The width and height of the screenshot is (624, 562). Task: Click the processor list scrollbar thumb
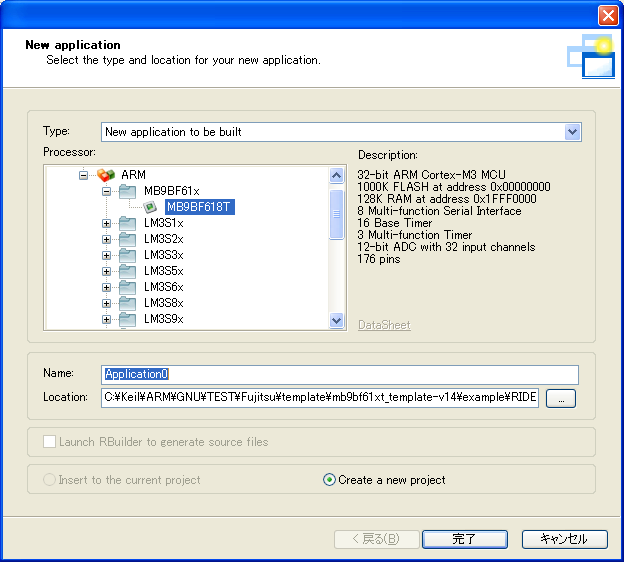(x=336, y=214)
